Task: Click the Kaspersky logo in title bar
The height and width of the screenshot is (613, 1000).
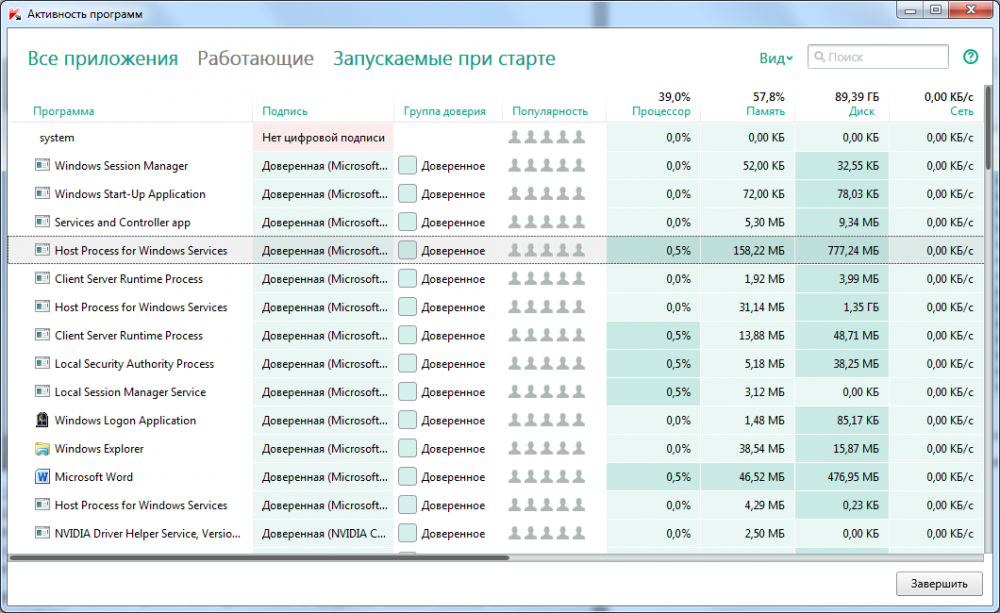Action: coord(13,14)
